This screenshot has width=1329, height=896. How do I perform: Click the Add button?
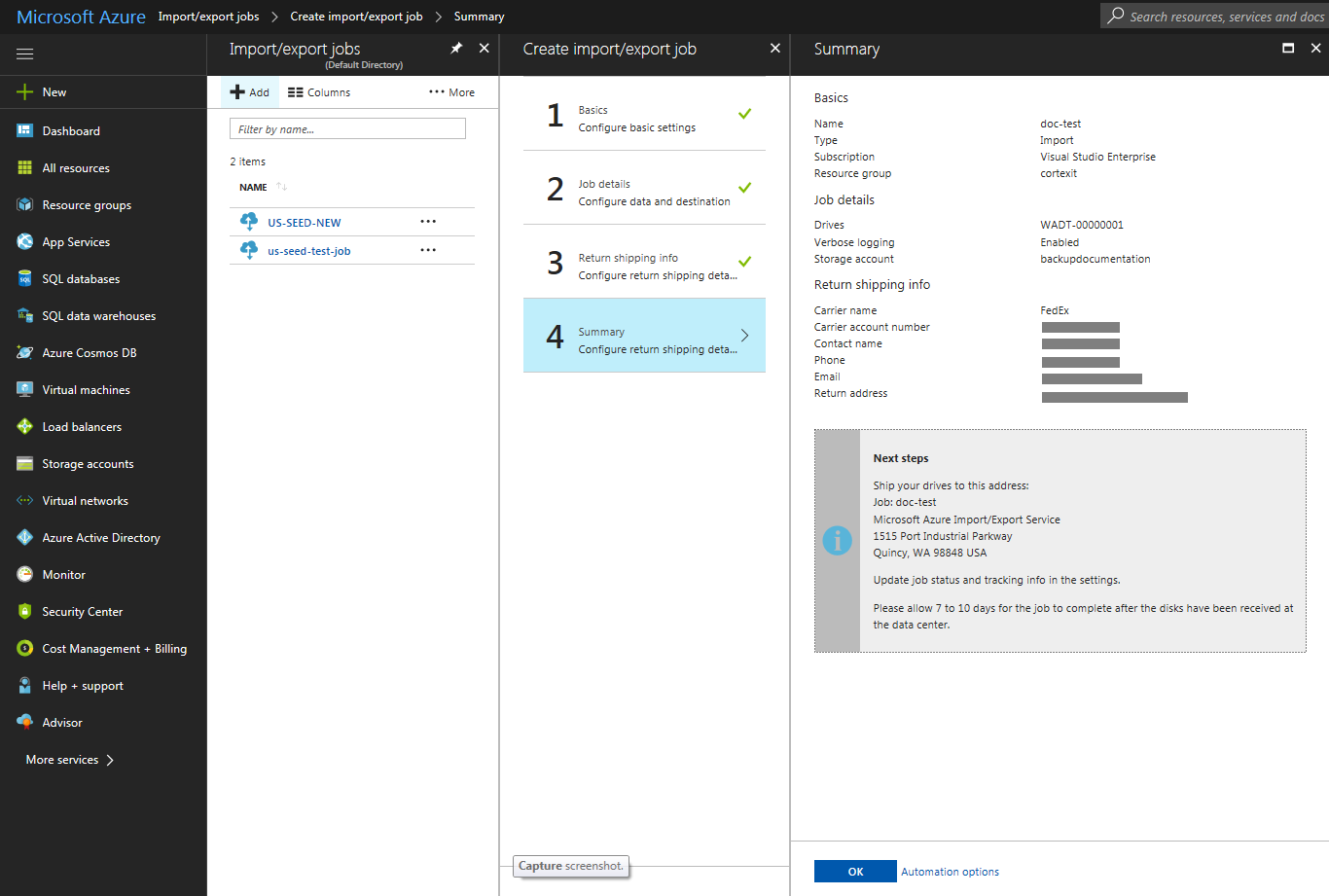tap(250, 92)
